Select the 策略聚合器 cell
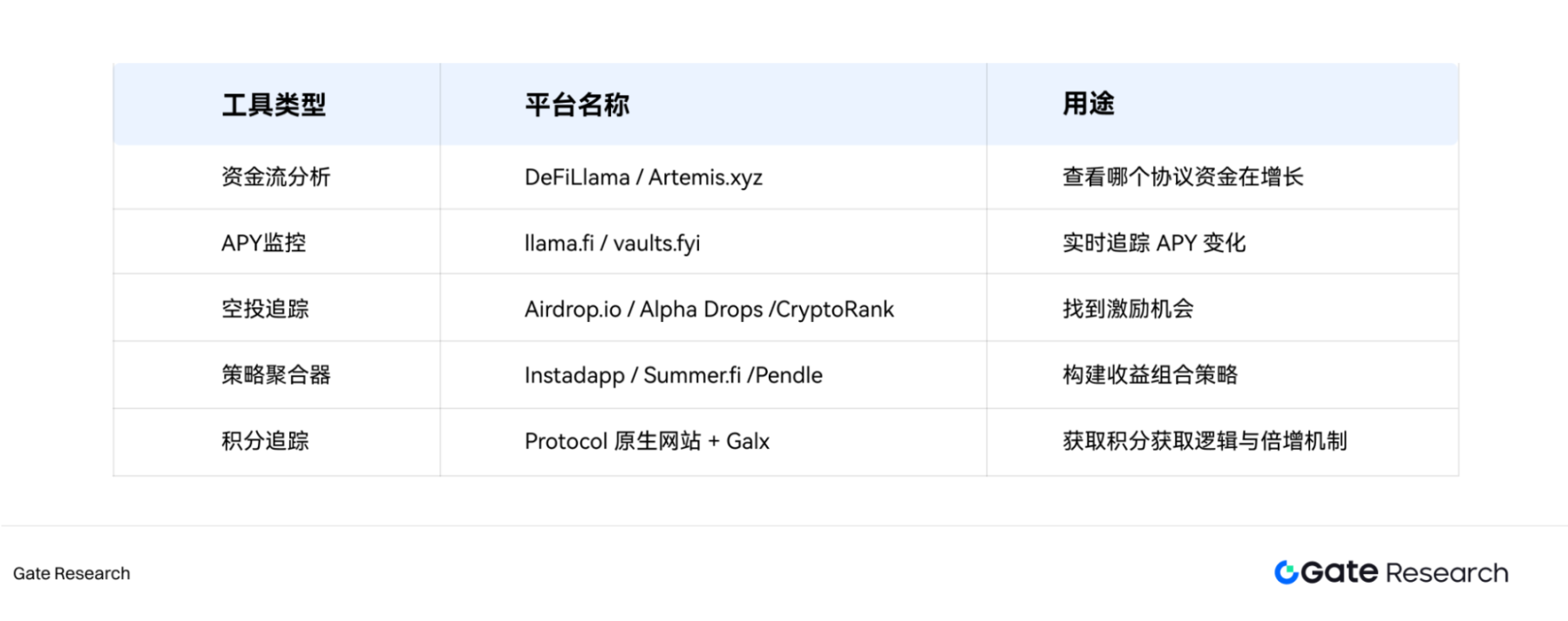Screen dimensions: 1568x621 pyautogui.click(x=275, y=375)
